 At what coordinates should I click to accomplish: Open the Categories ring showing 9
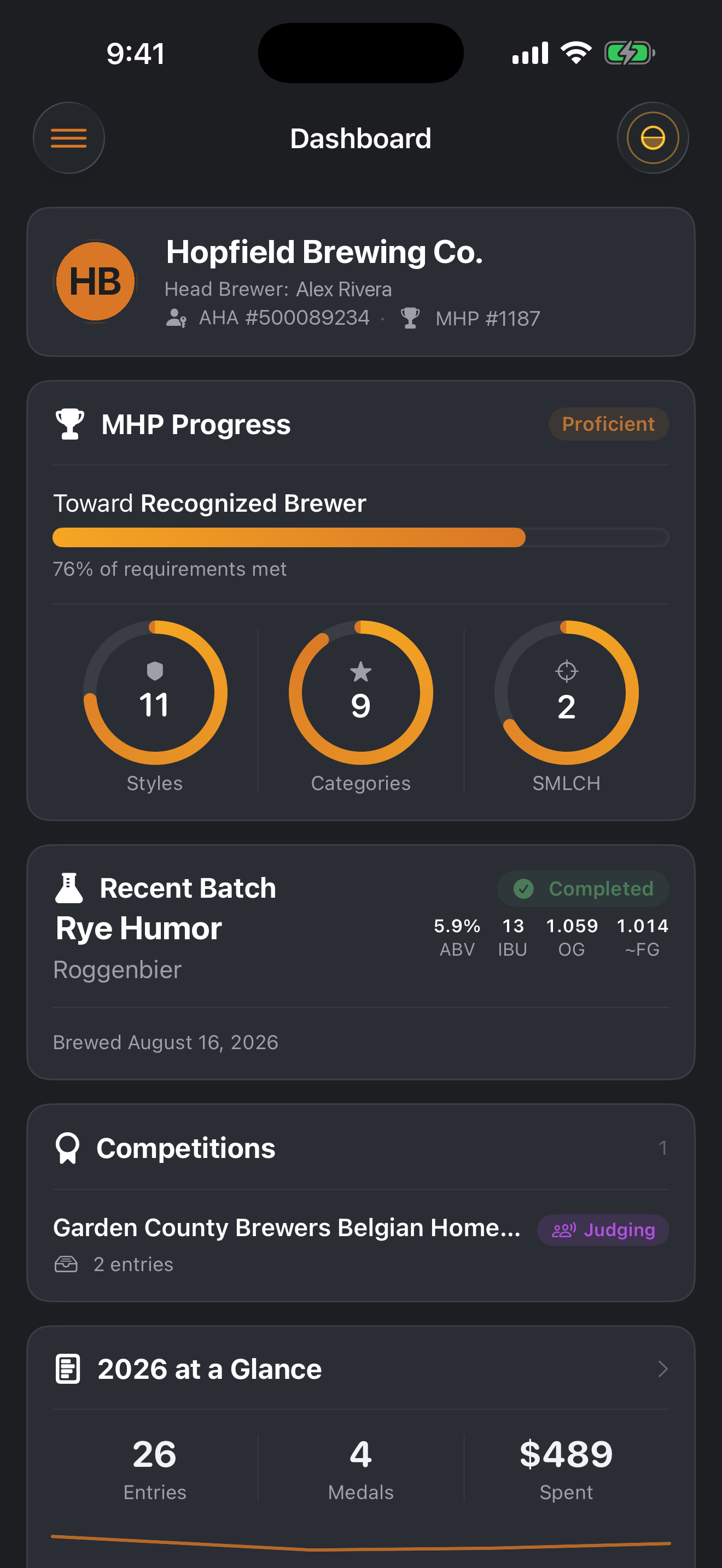tap(361, 693)
